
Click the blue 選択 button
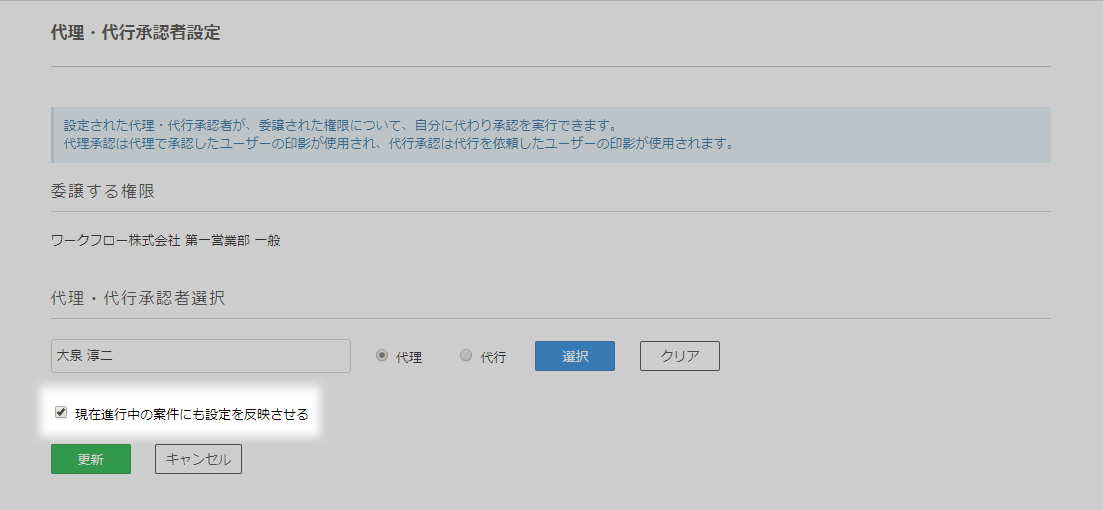coord(575,356)
